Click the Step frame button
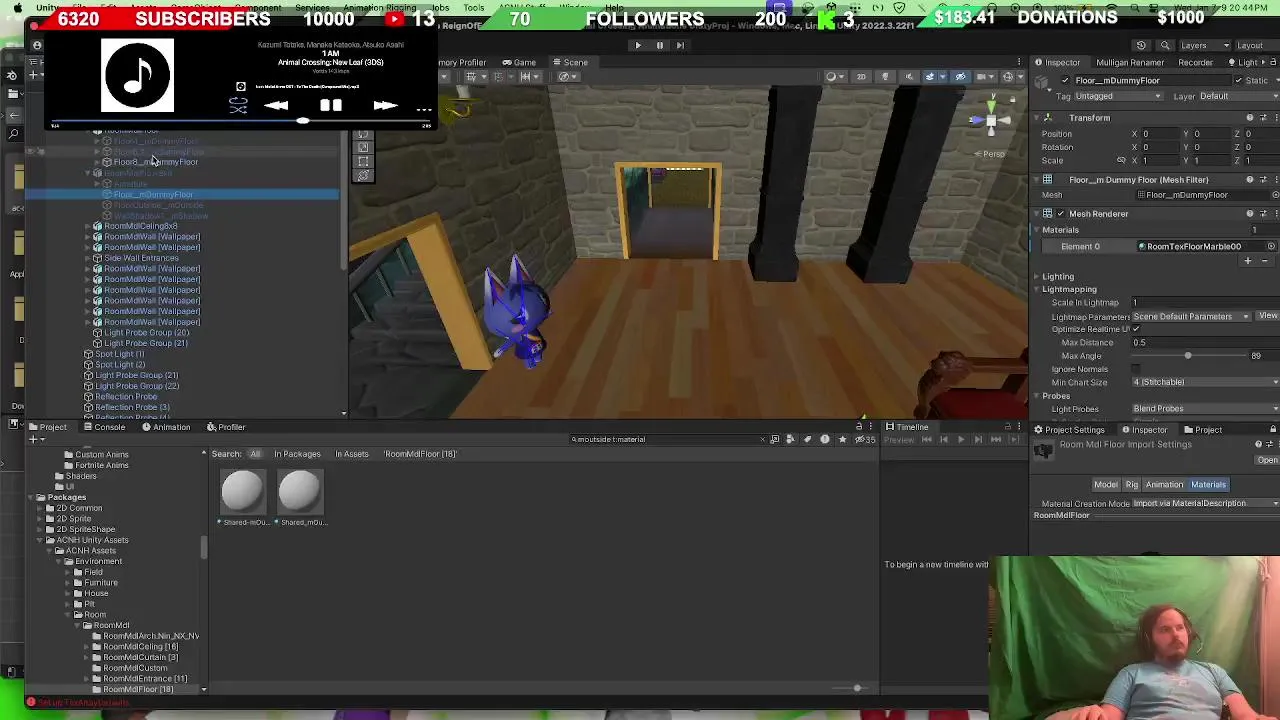Viewport: 1280px width, 720px height. (680, 45)
